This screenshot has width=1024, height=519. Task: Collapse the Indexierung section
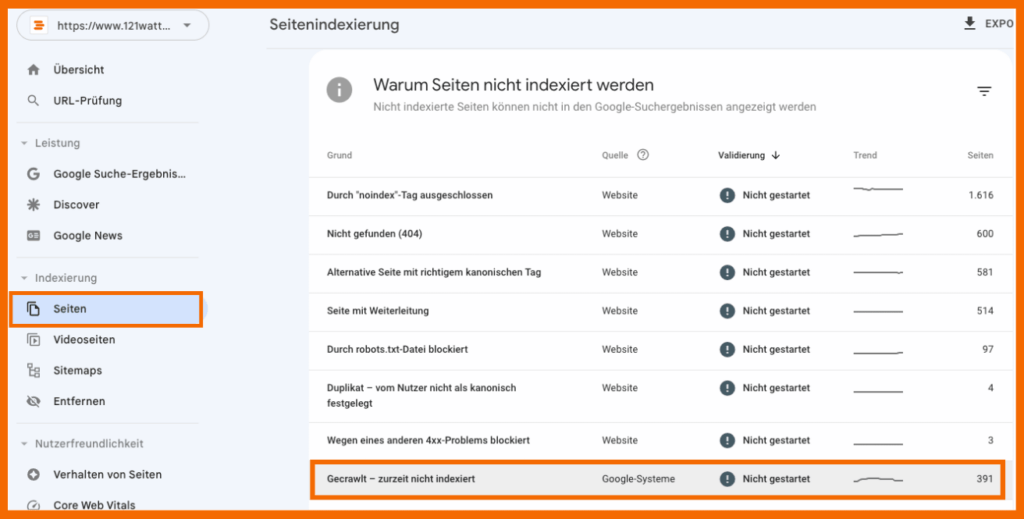pos(24,278)
